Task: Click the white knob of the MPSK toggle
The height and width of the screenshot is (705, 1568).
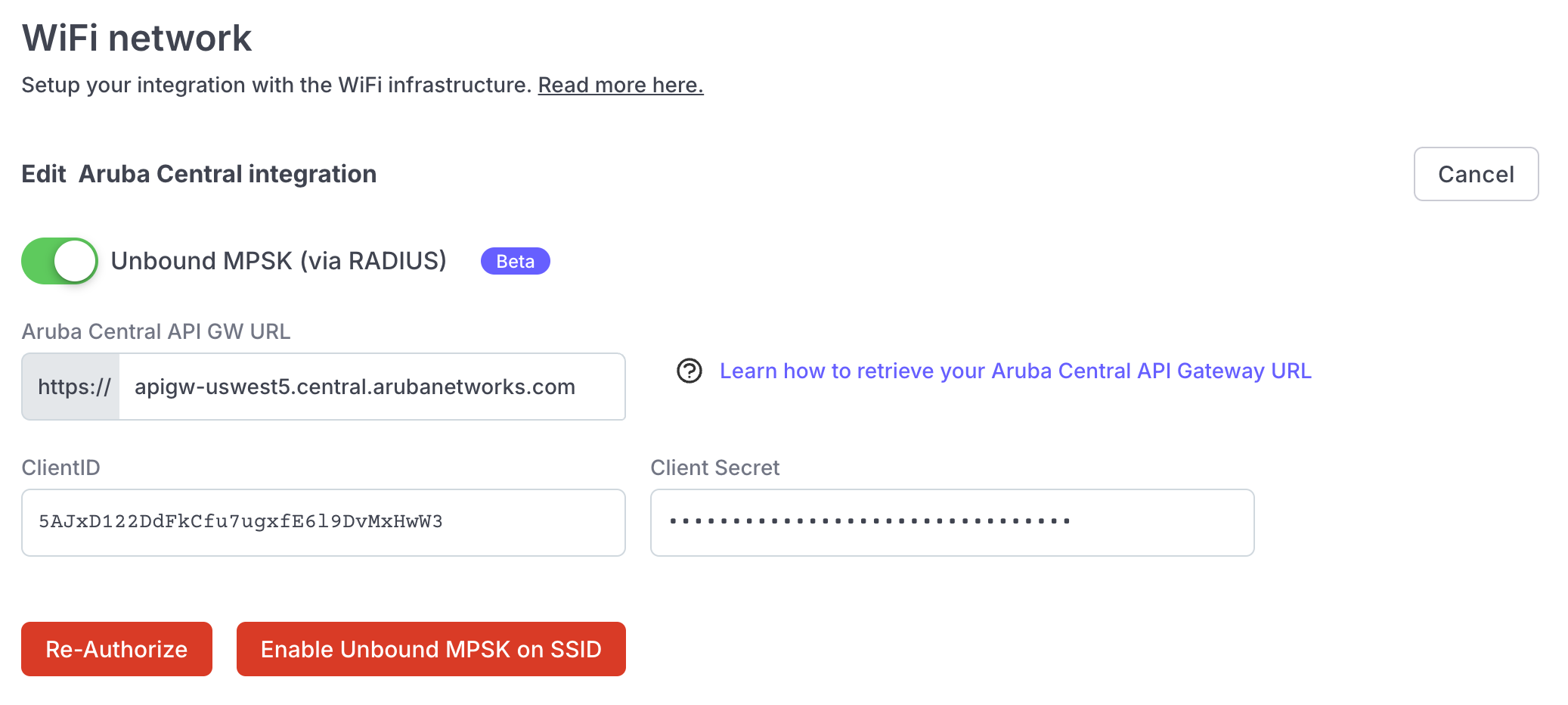Action: point(75,261)
